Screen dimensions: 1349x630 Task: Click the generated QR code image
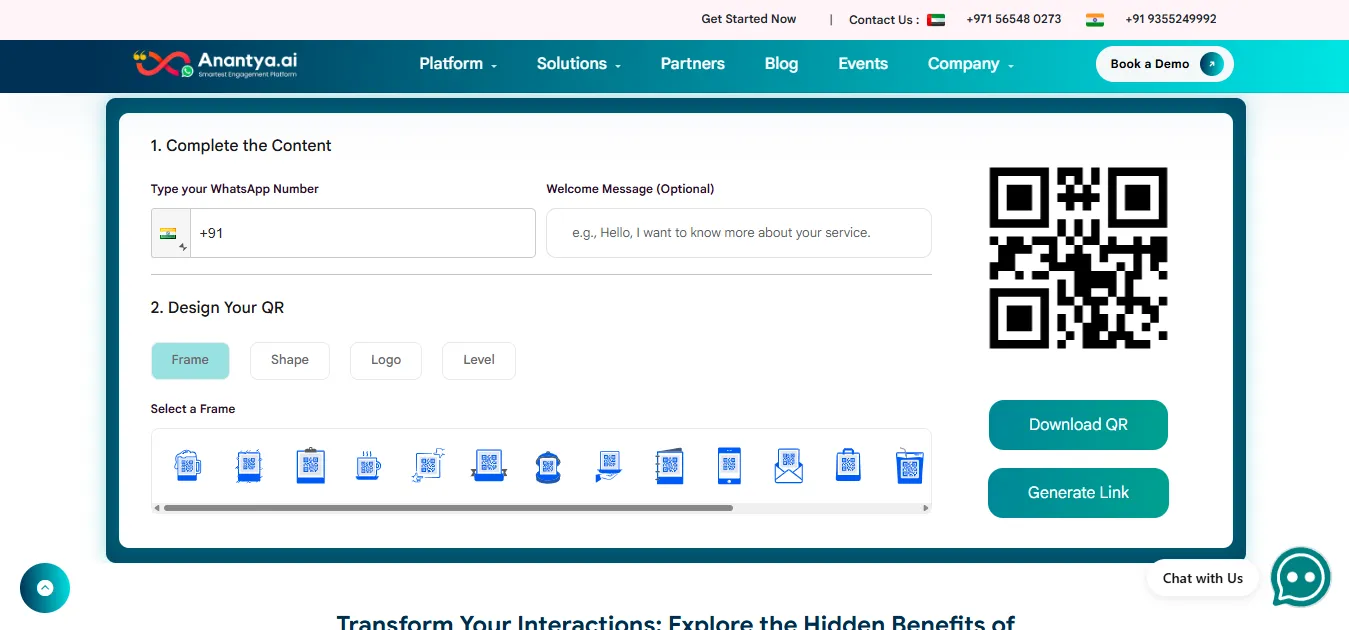tap(1078, 258)
